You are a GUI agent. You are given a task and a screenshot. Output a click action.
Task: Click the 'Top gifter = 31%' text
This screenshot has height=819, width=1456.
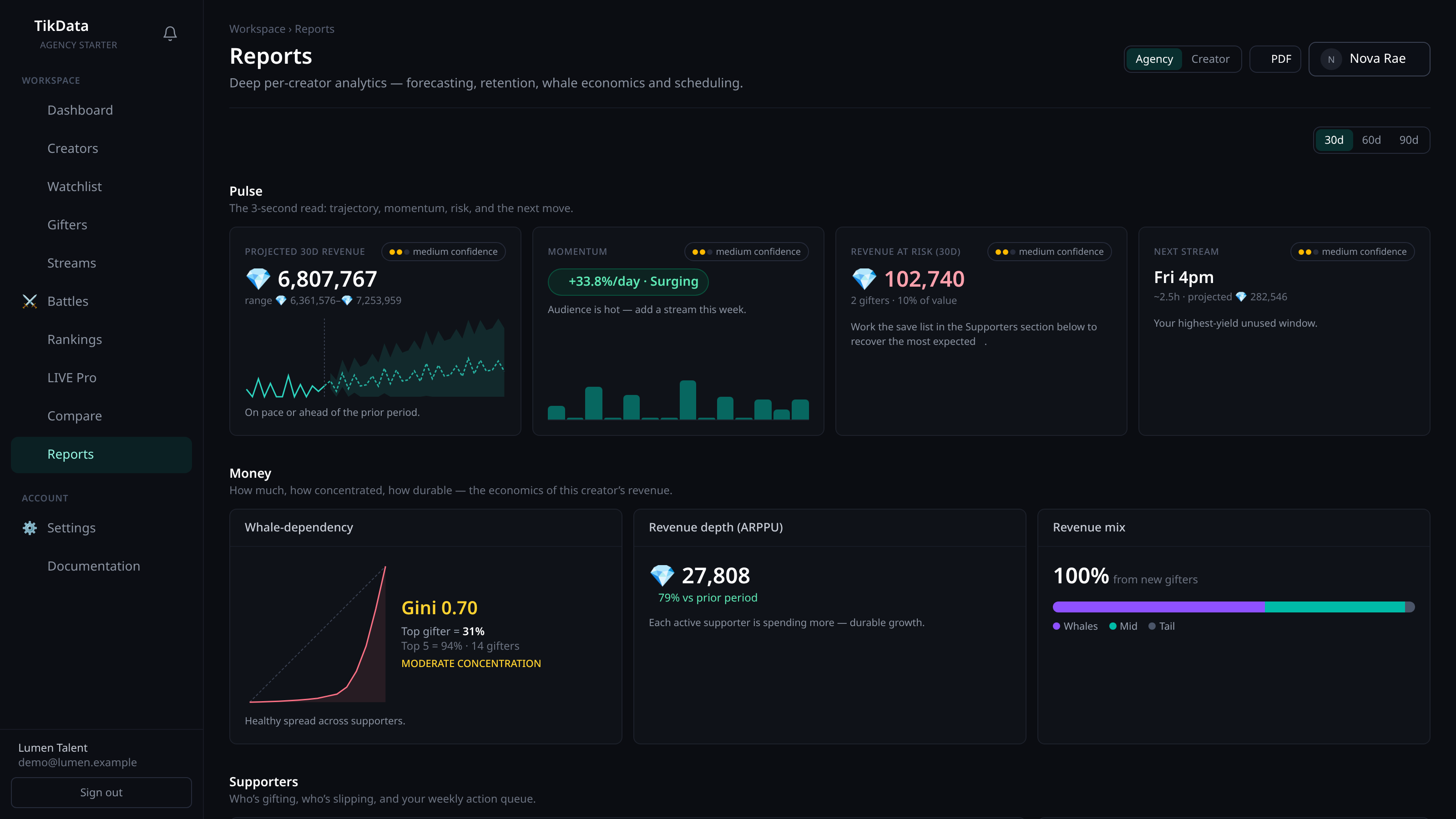point(443,632)
